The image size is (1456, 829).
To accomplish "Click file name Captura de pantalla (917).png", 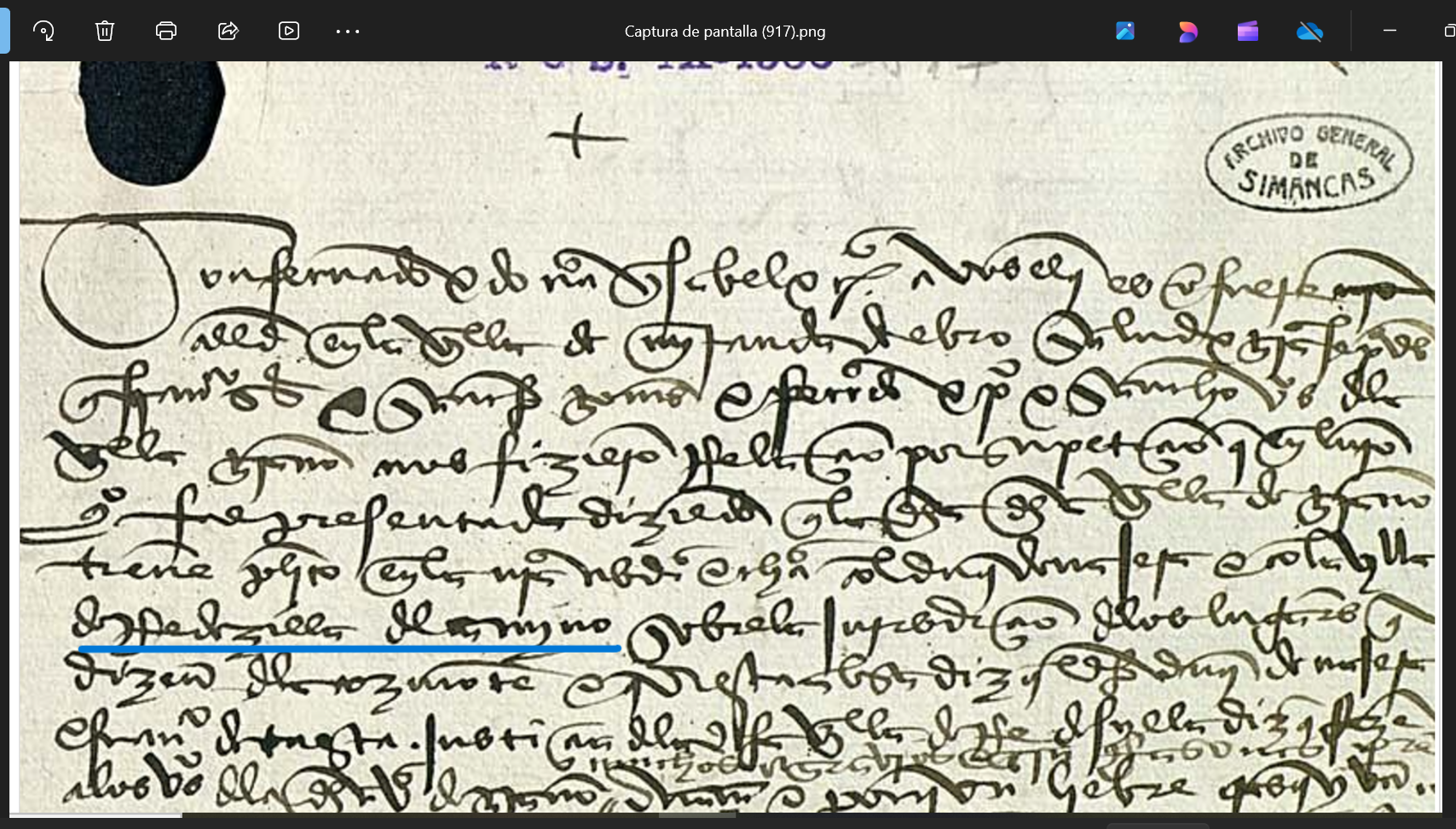I will click(x=725, y=32).
